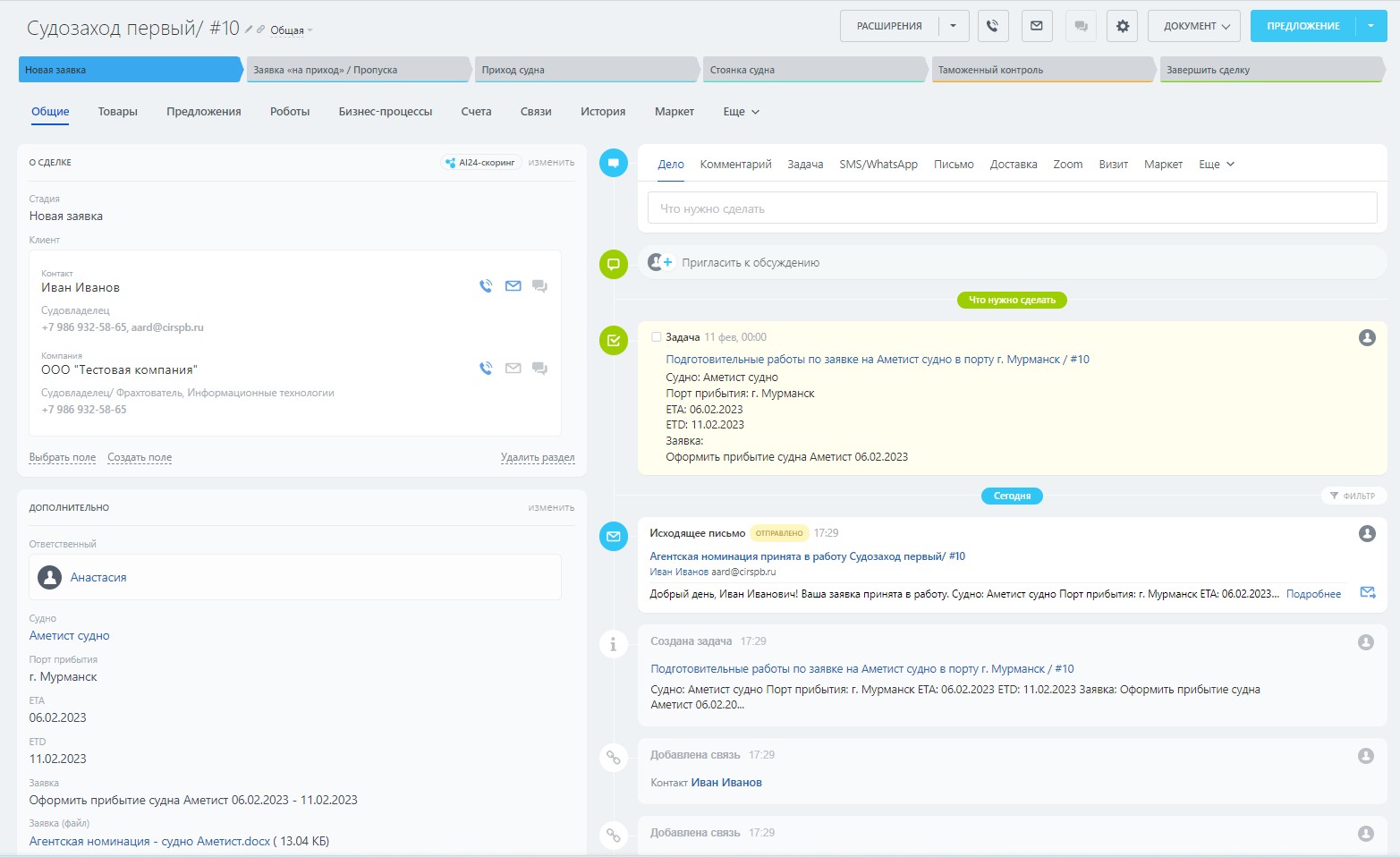Image resolution: width=1400 pixels, height=857 pixels.
Task: Click the reply icon on outgoing email
Action: point(1367,592)
